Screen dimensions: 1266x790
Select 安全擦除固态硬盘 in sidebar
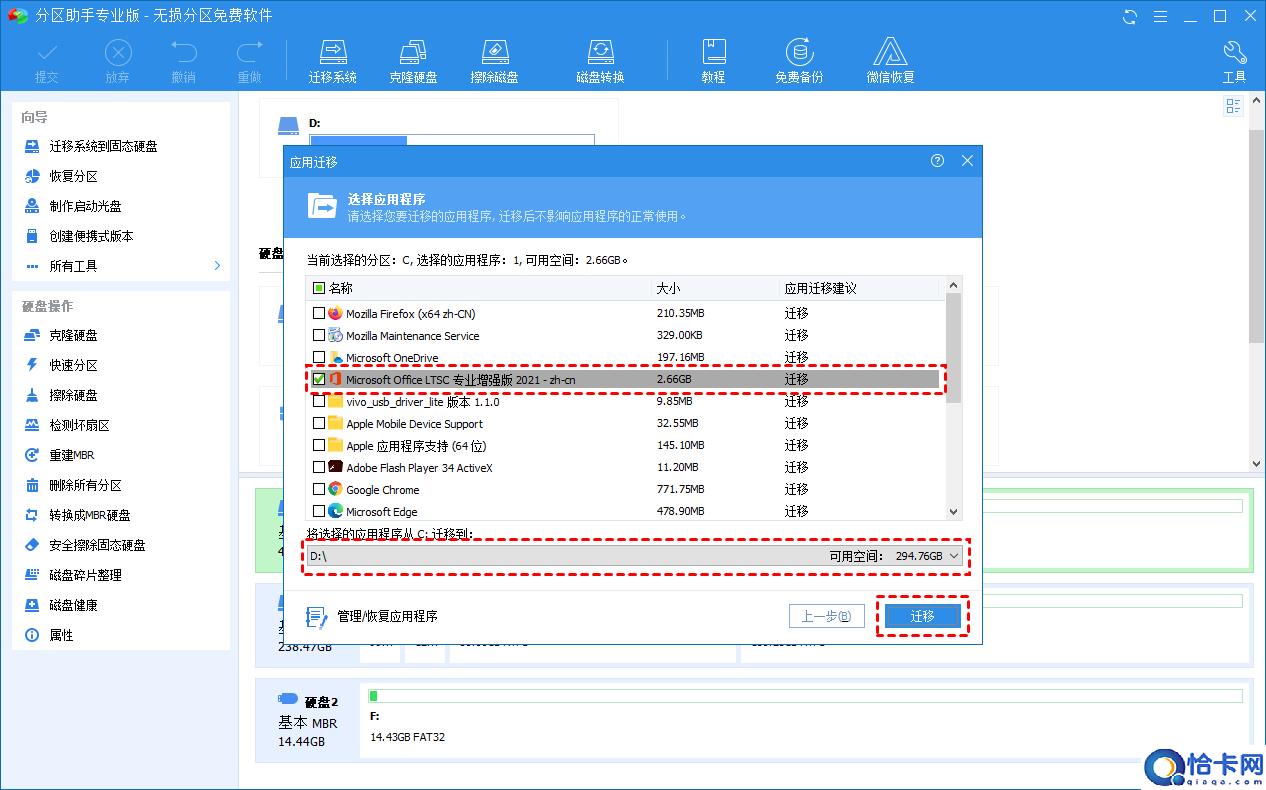tap(97, 545)
